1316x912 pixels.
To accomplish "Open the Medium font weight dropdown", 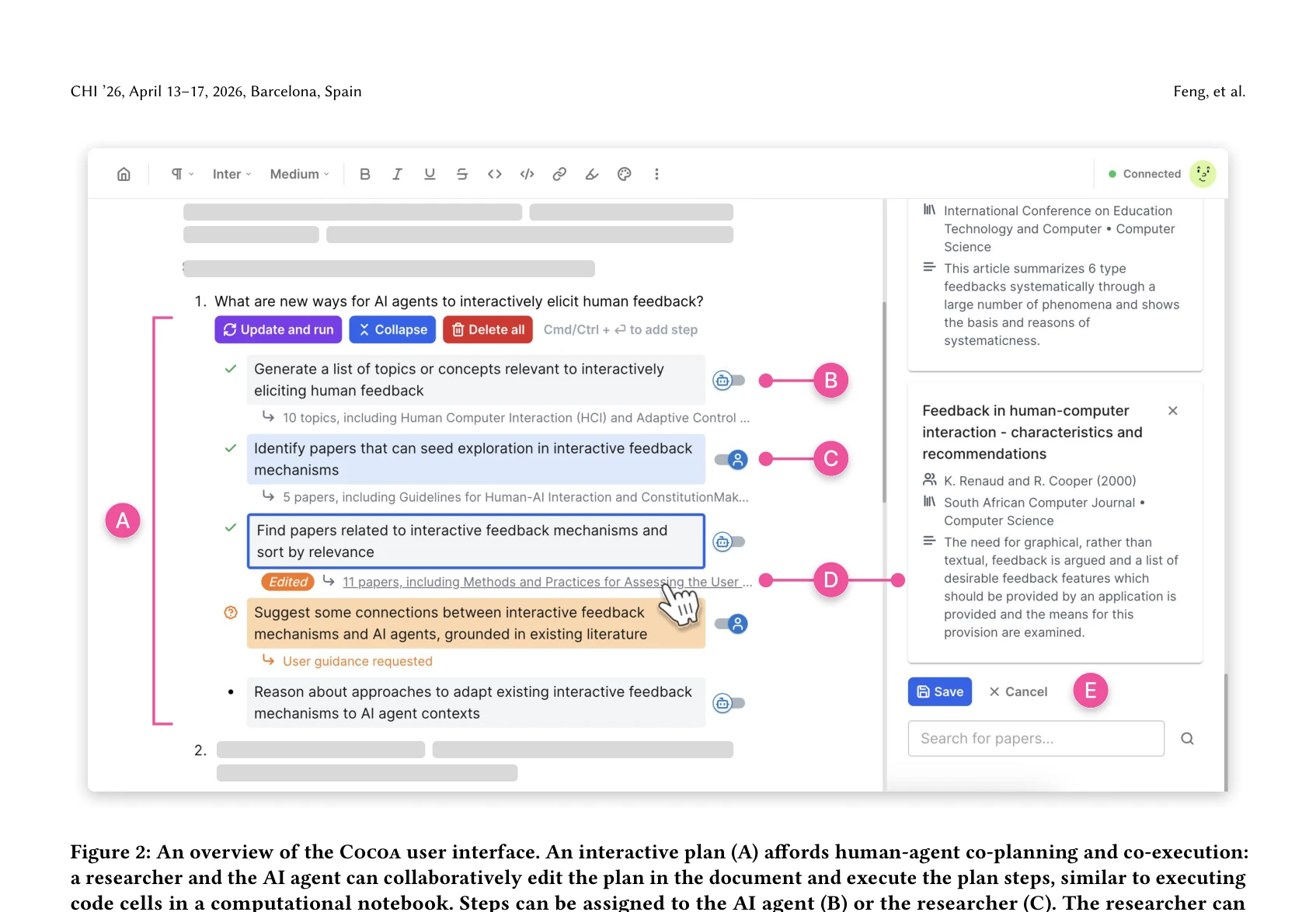I will 299,174.
